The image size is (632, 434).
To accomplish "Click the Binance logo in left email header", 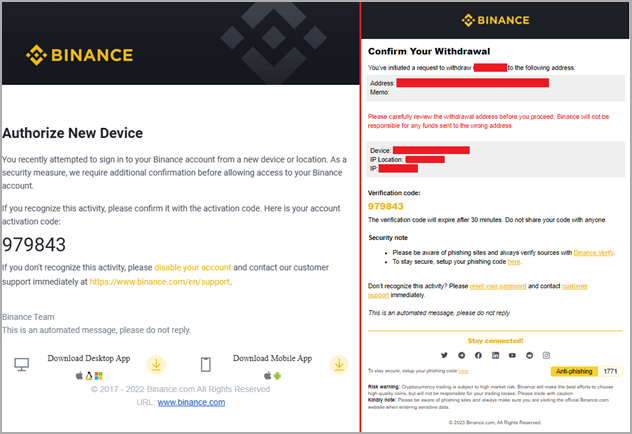I will pos(79,54).
